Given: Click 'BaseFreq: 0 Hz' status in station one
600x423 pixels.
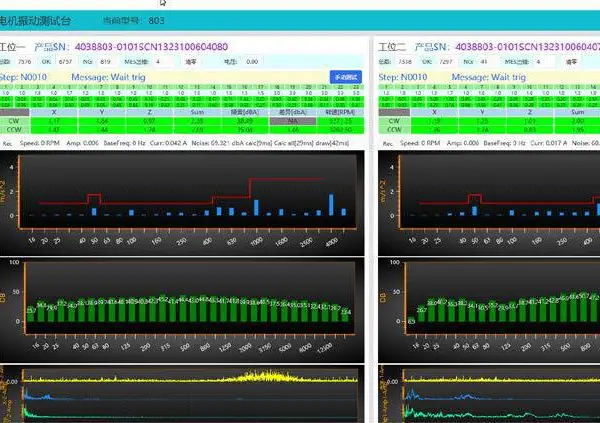Looking at the screenshot, I should point(124,143).
